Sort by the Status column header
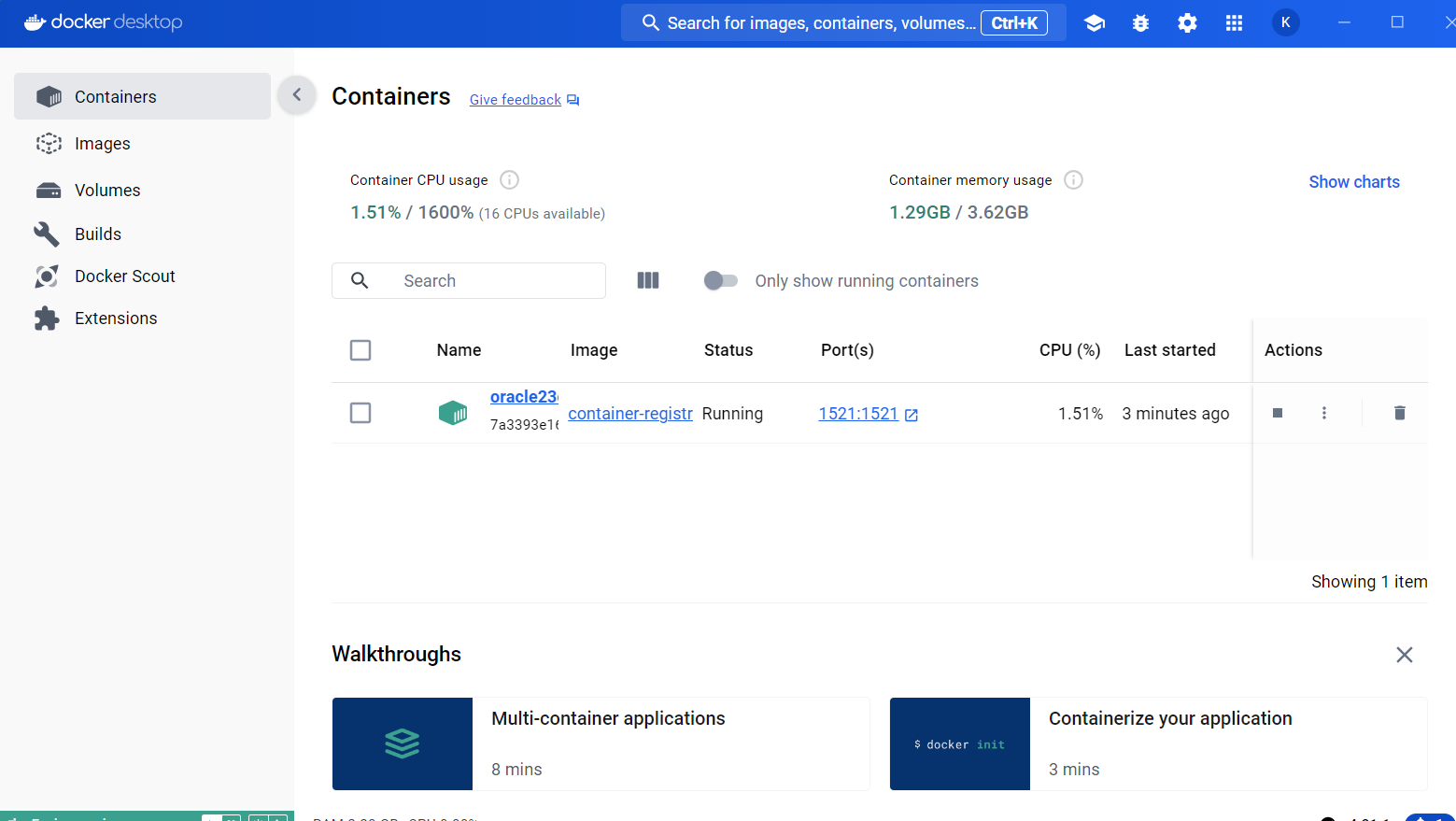The height and width of the screenshot is (821, 1456). (728, 350)
